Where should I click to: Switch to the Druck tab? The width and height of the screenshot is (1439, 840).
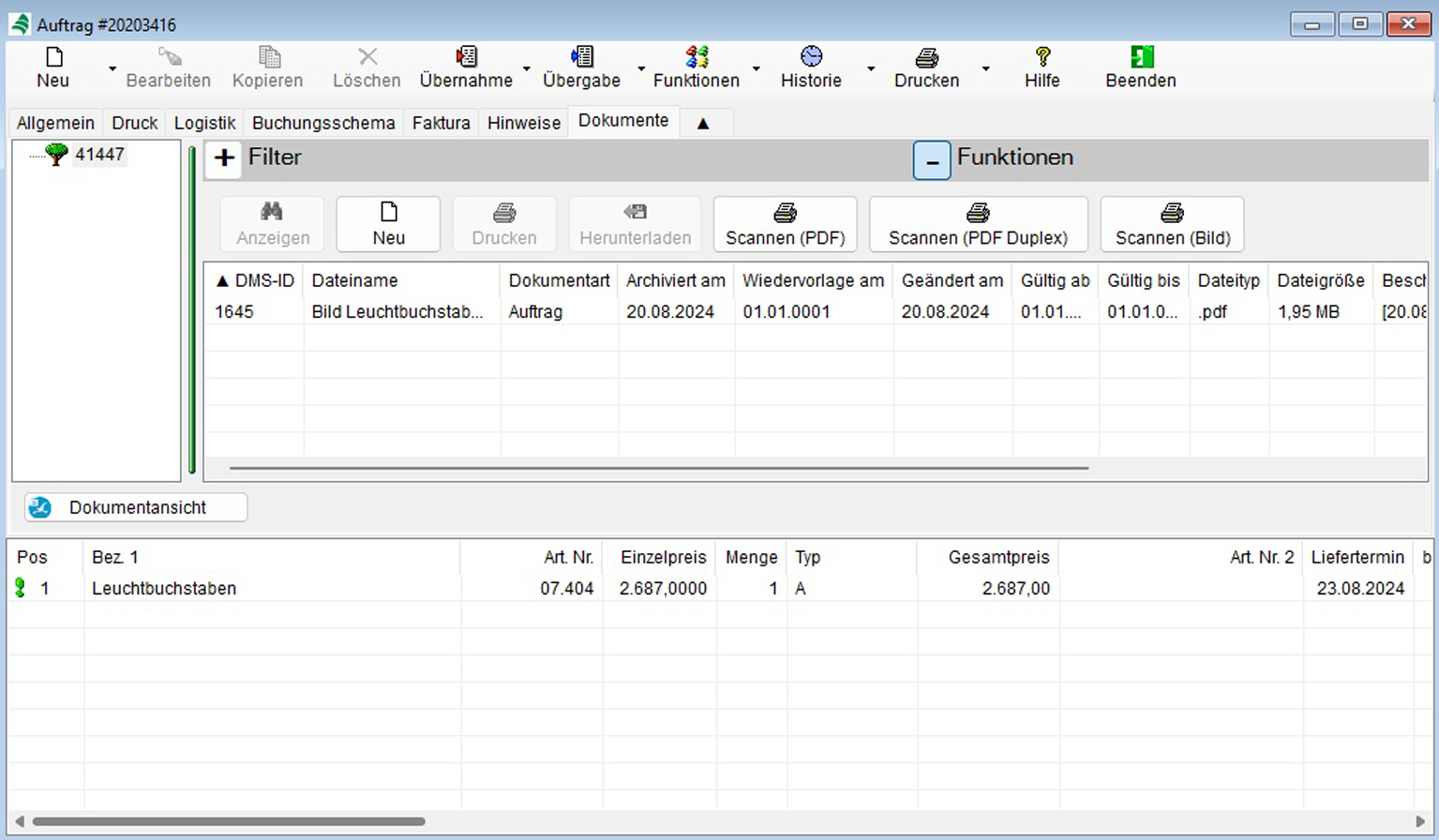[x=135, y=123]
